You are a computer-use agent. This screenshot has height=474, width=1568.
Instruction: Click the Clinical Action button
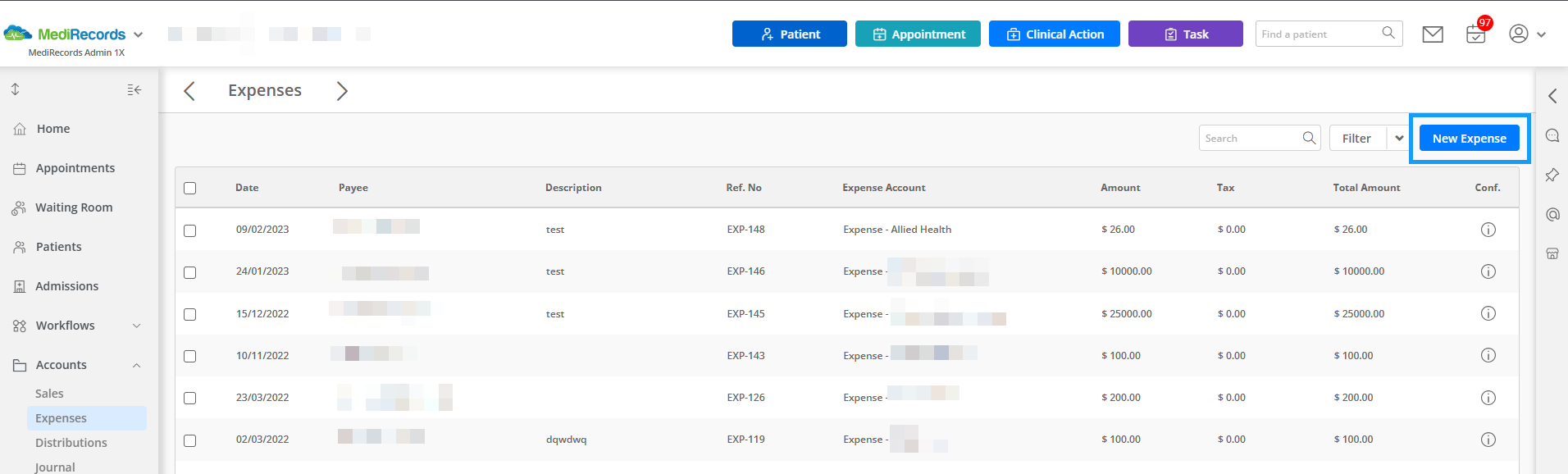pyautogui.click(x=1054, y=34)
